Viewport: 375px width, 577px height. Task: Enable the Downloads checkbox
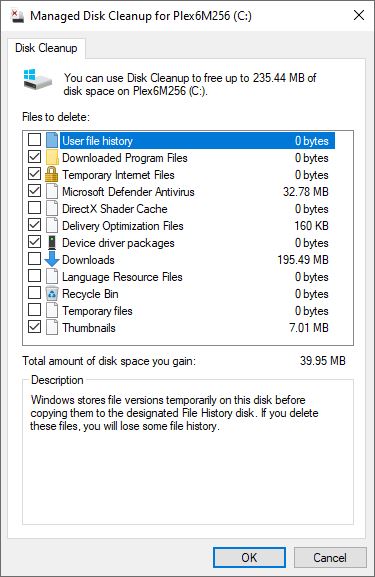[x=35, y=259]
